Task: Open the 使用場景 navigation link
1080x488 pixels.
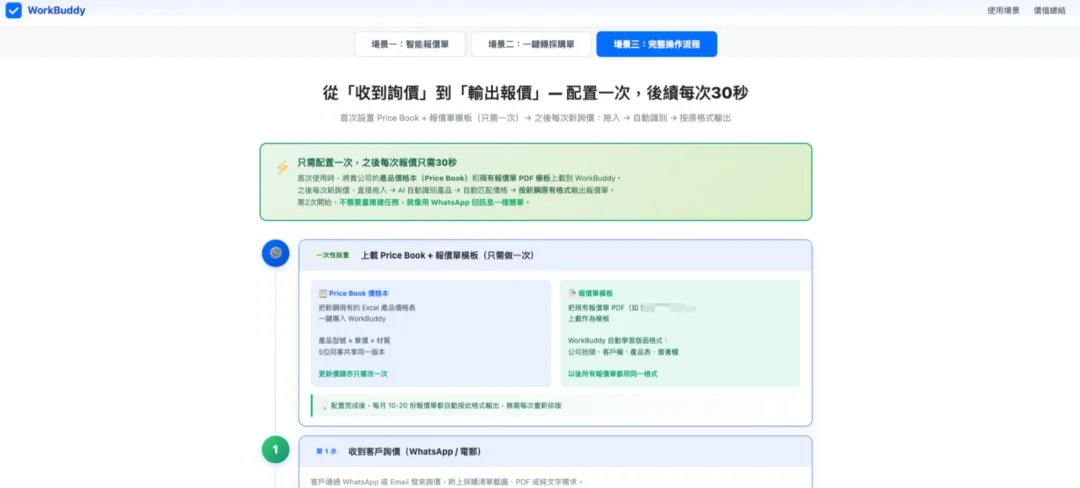Action: point(1004,11)
